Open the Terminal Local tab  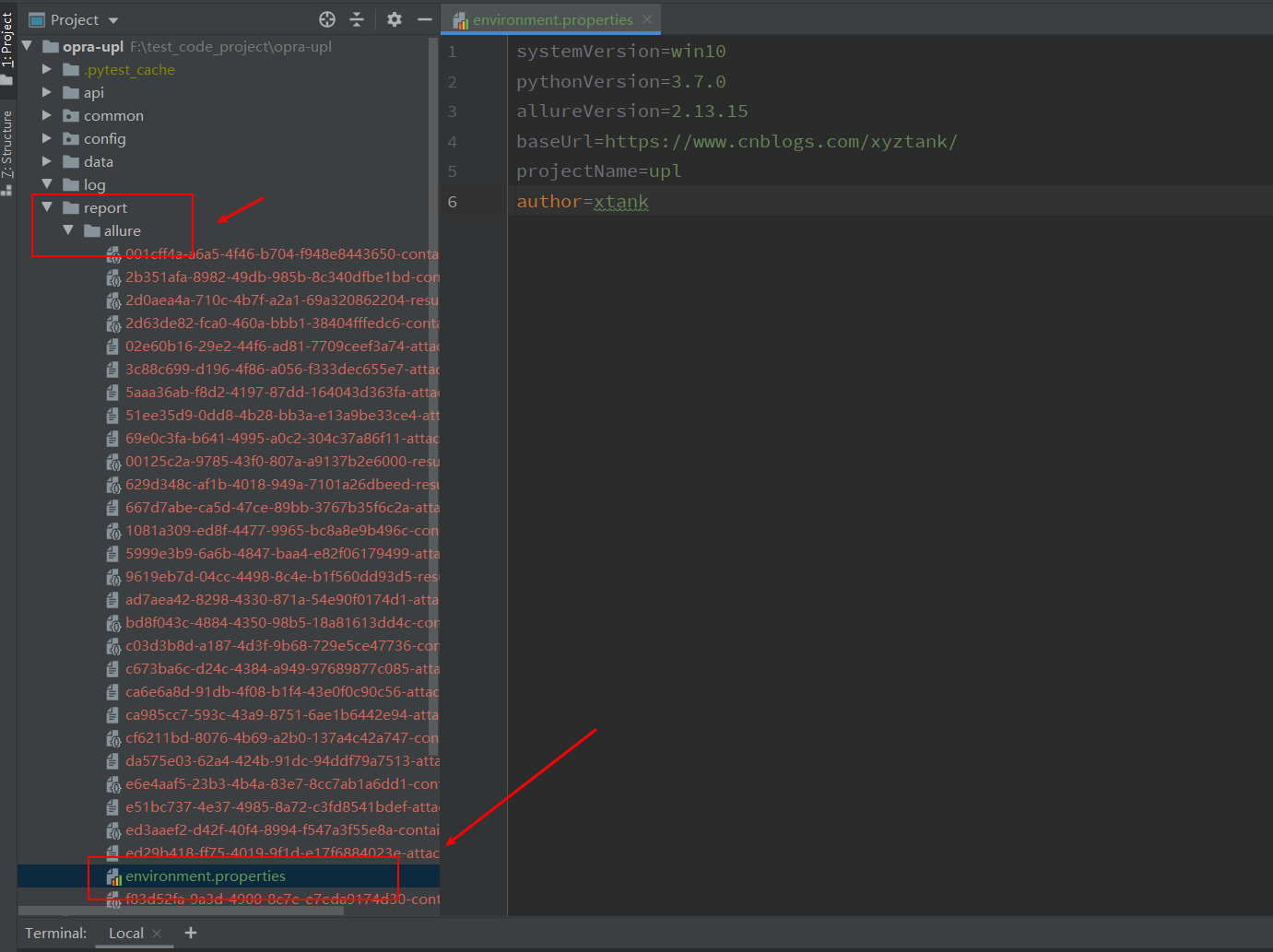click(x=126, y=933)
